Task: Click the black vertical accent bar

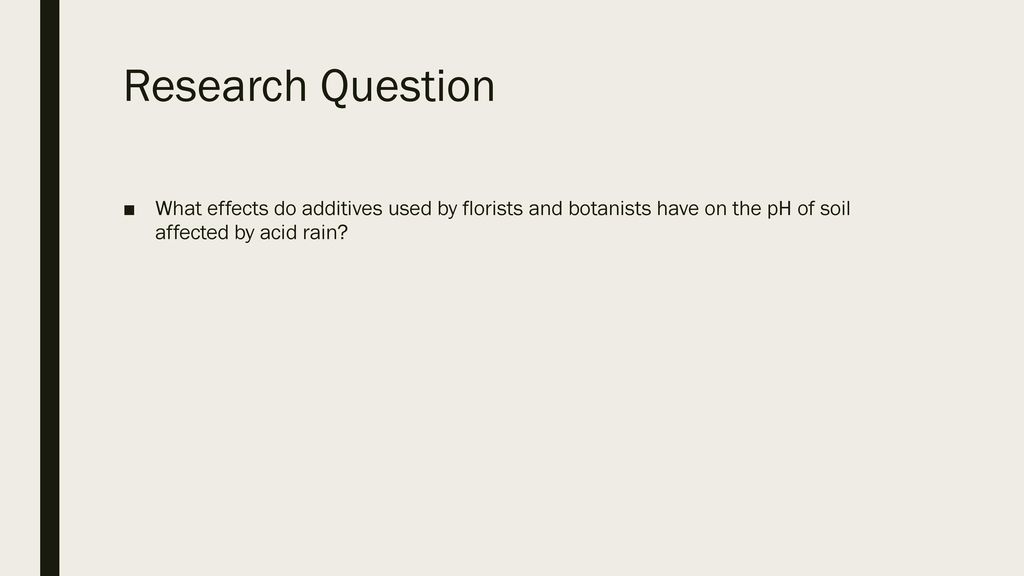Action: [x=50, y=288]
